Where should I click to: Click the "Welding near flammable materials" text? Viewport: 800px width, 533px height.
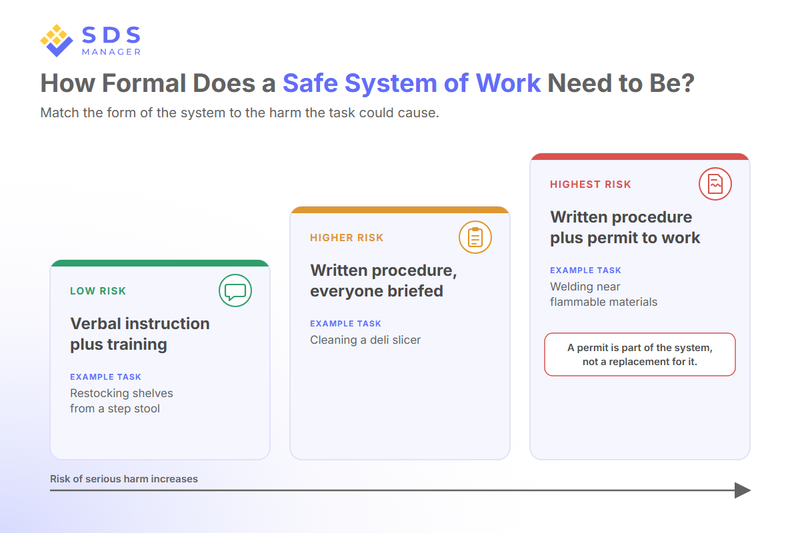coord(604,294)
